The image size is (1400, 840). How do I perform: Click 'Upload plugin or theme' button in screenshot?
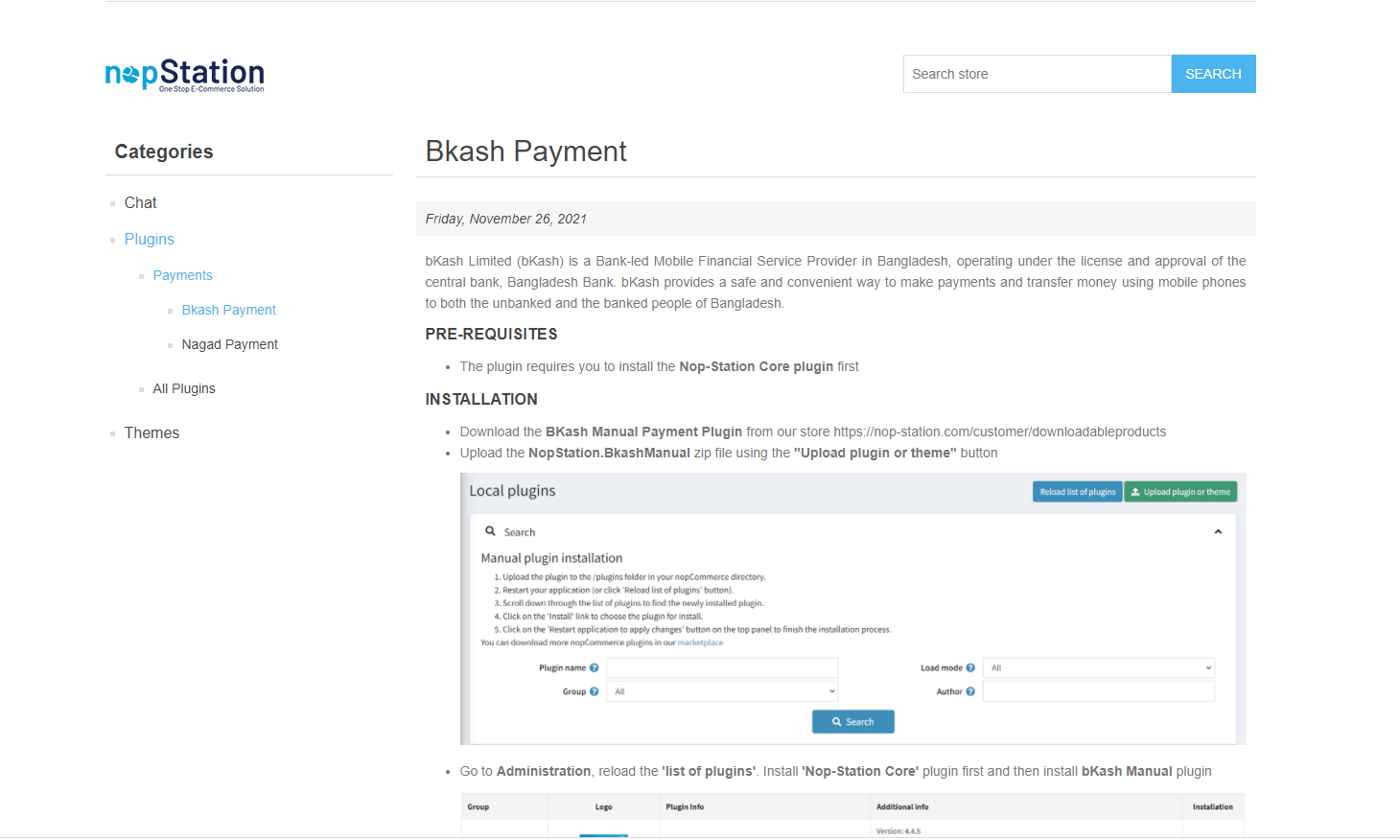[1180, 492]
